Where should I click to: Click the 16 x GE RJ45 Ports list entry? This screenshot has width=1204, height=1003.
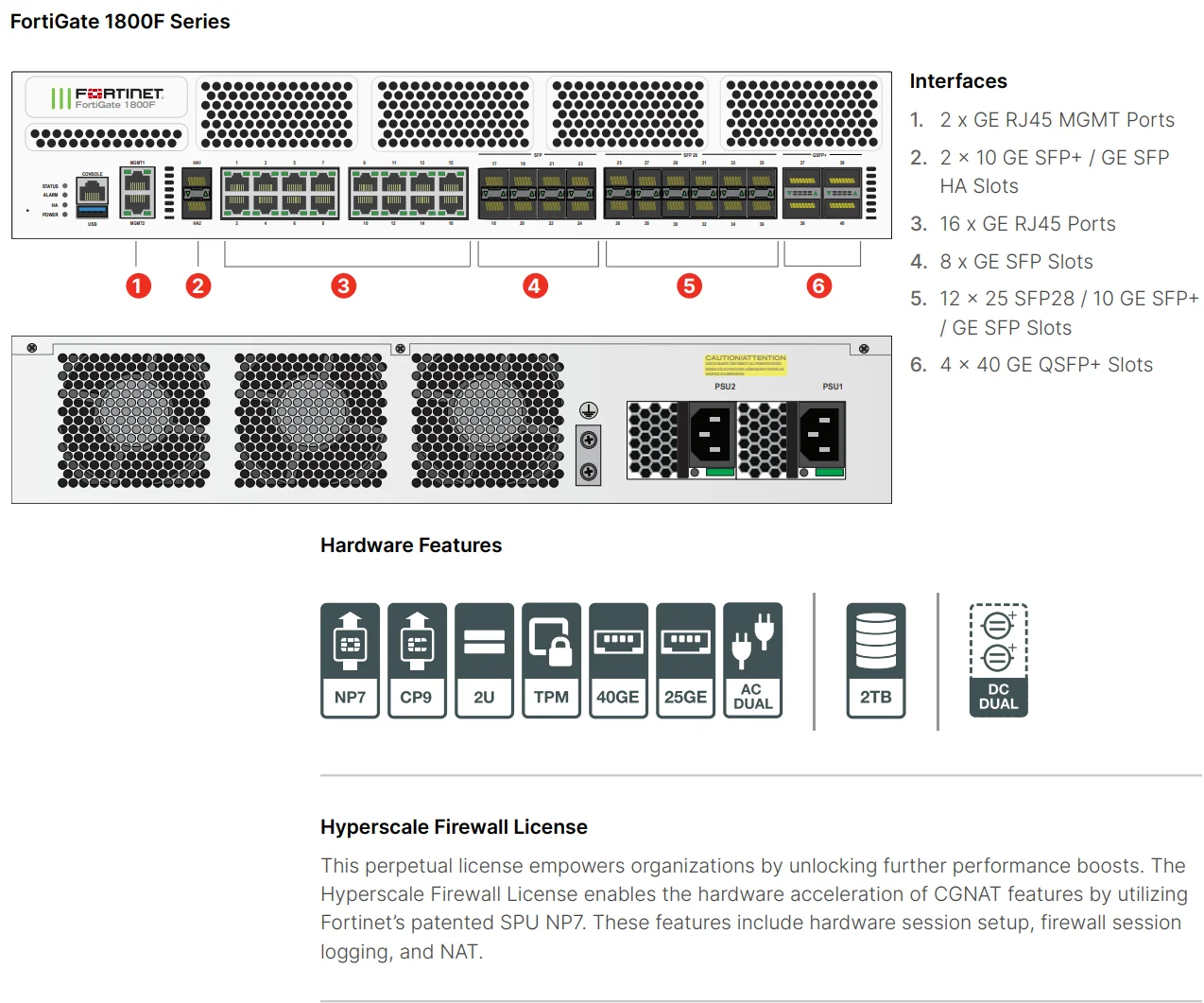coord(1027,224)
